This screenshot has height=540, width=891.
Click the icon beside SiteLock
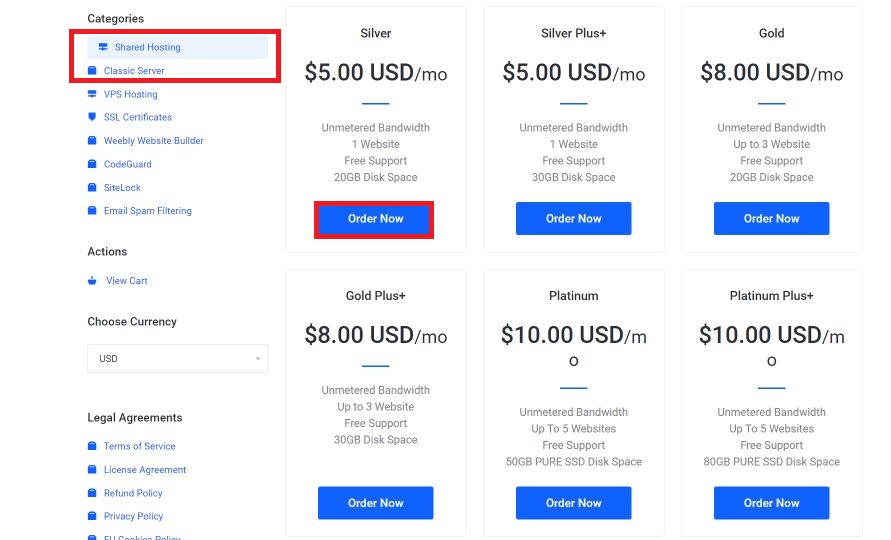pyautogui.click(x=92, y=187)
